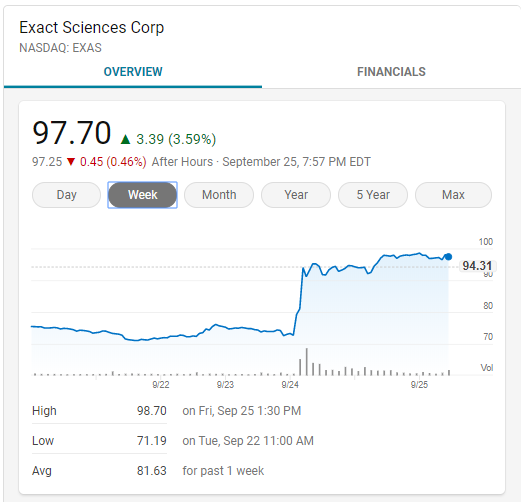
Task: Click the Exact Sciences Corp title
Action: pos(92,27)
